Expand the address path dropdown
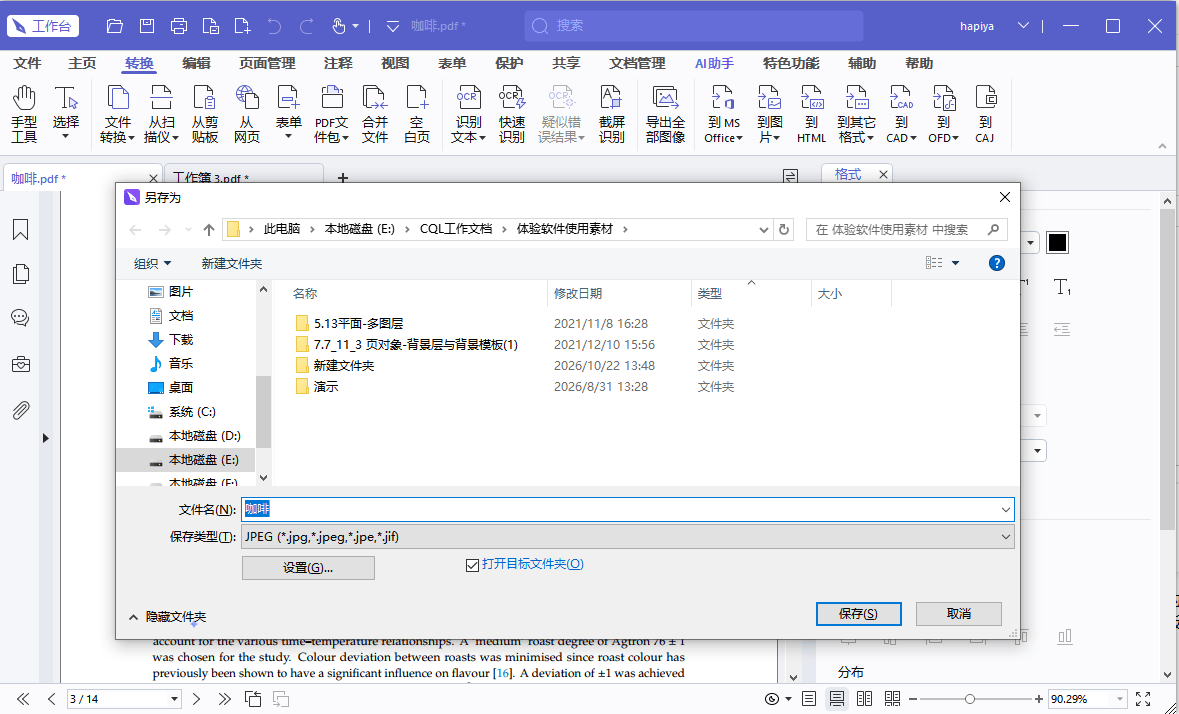This screenshot has height=714, width=1179. click(764, 230)
